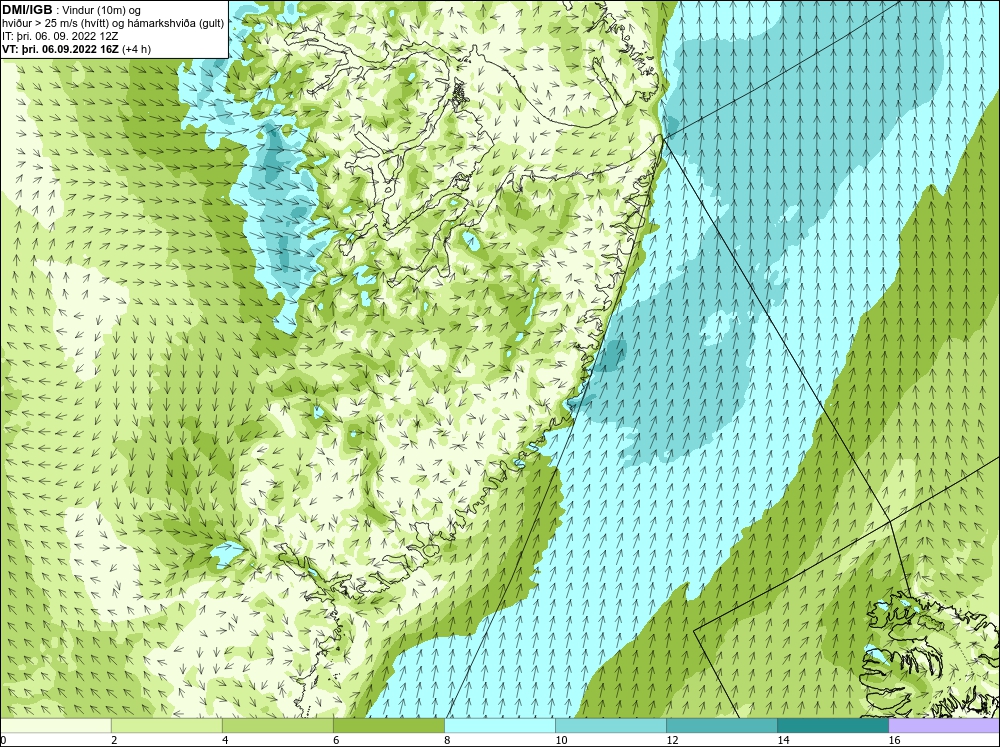Click the legend value label '4'
This screenshot has height=747, width=1000.
click(225, 740)
